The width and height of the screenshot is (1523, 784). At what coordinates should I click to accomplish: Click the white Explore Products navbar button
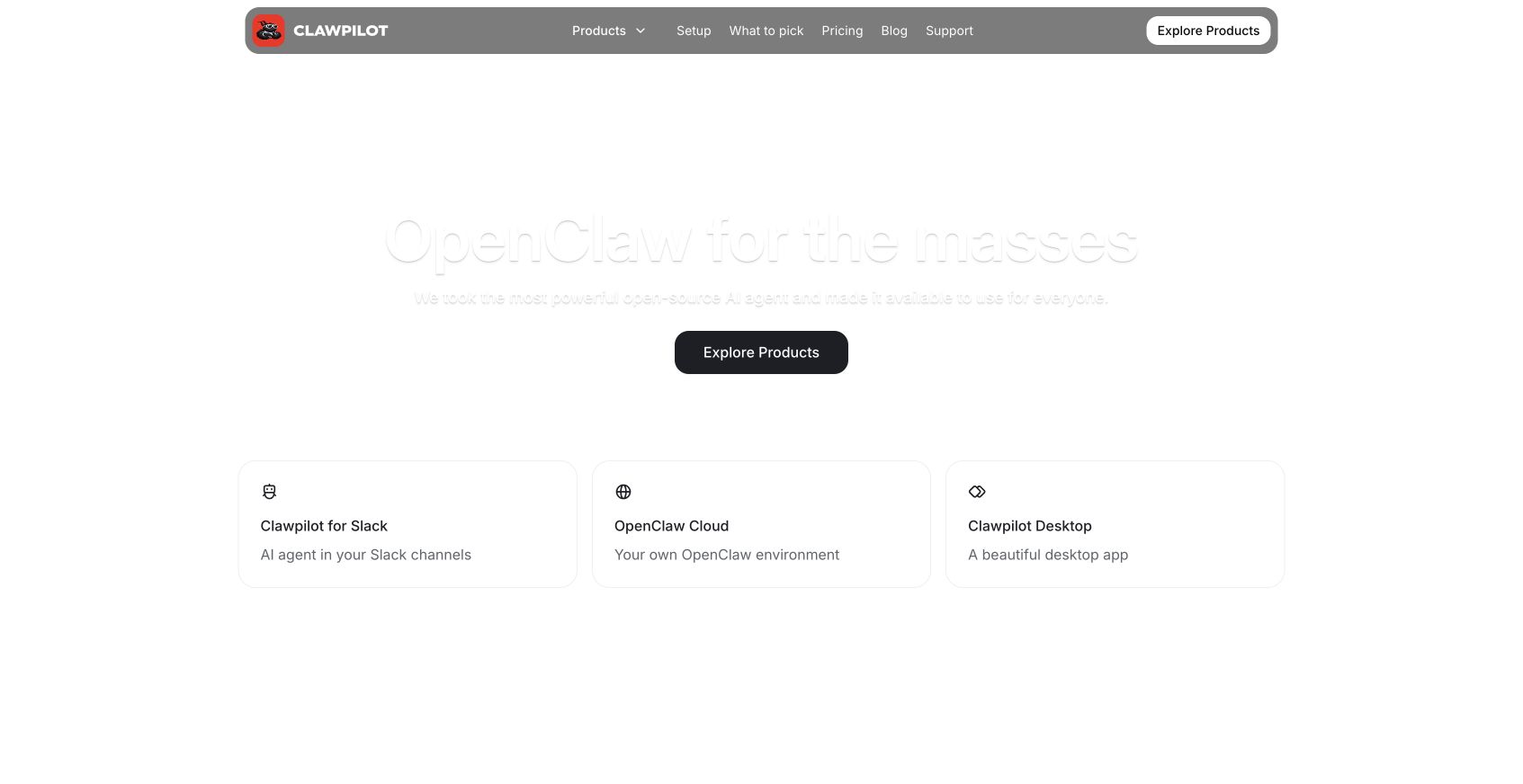pos(1208,31)
